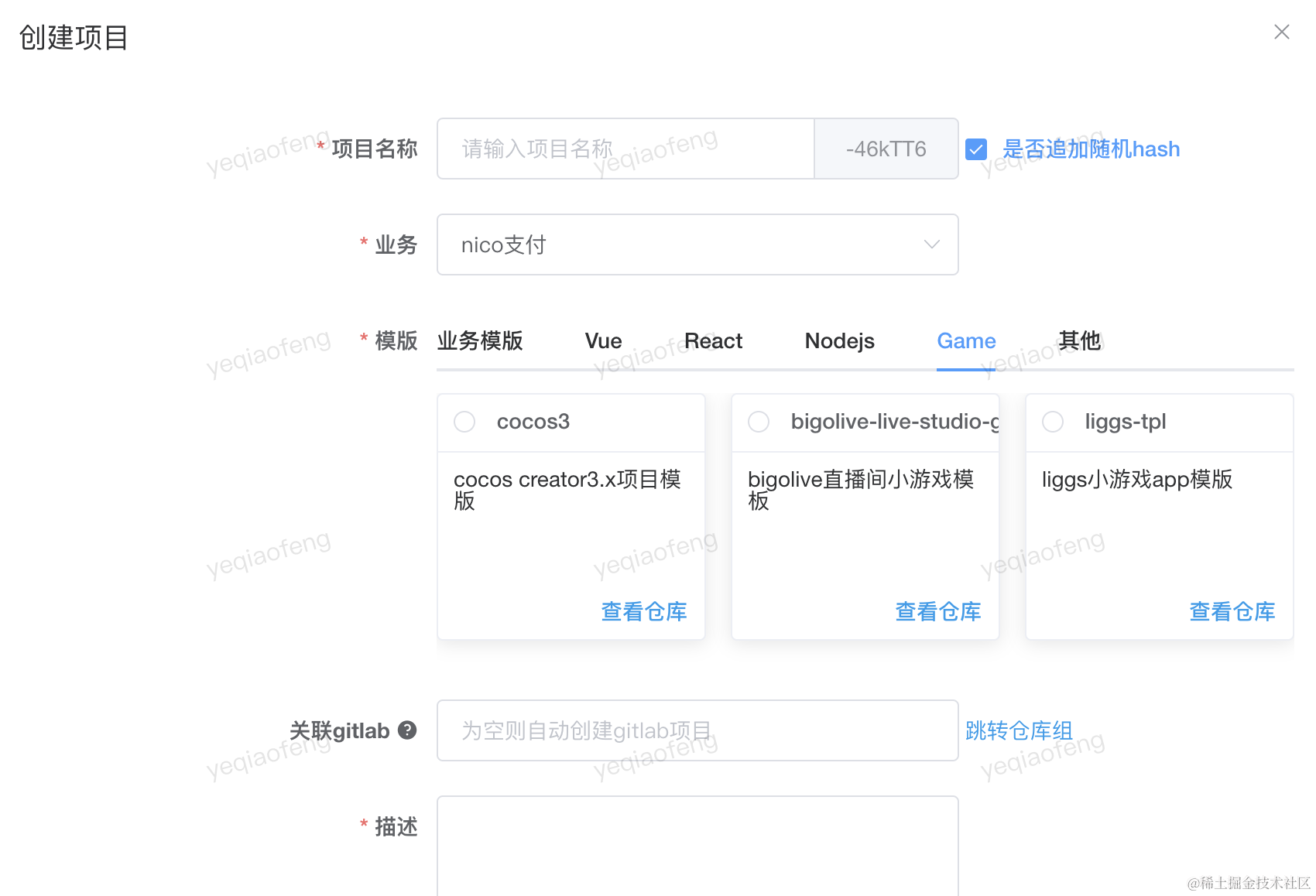Switch to the 业务模版 tab
1316x896 pixels.
(x=480, y=340)
